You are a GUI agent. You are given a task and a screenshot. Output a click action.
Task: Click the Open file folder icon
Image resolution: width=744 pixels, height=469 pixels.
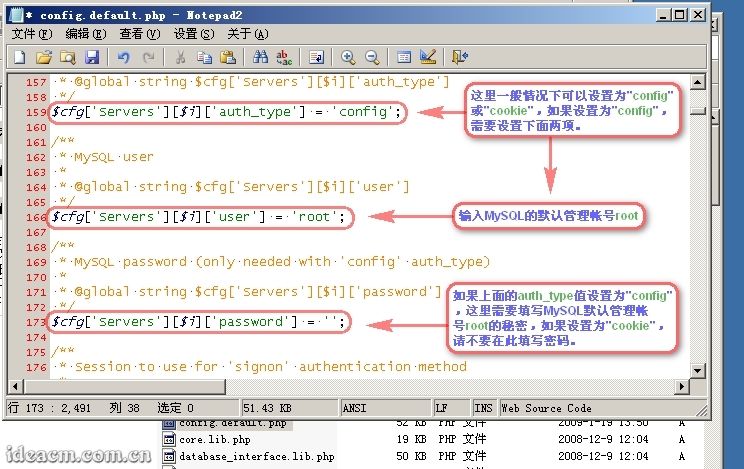coord(44,57)
